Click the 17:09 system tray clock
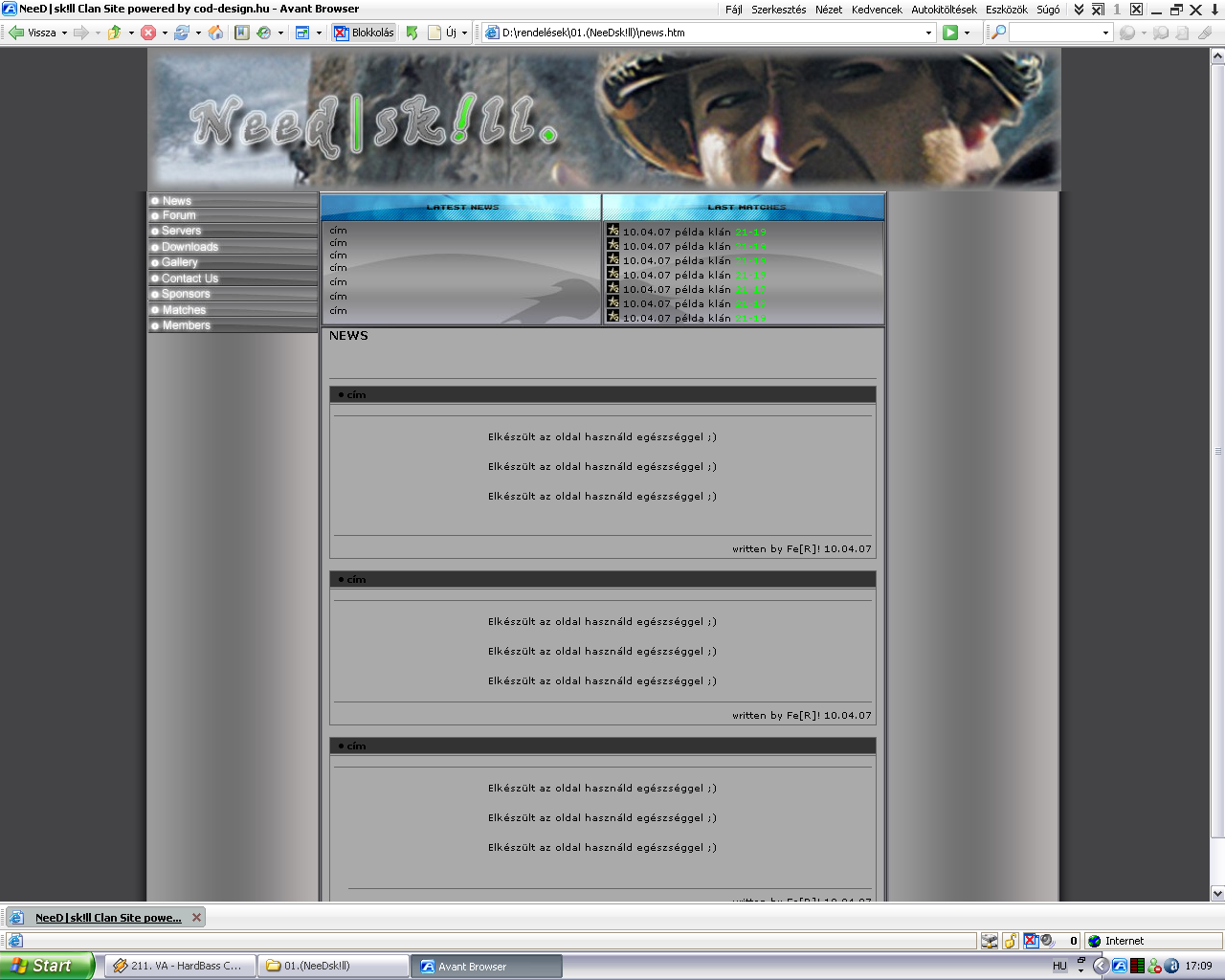1225x980 pixels. click(x=1198, y=966)
